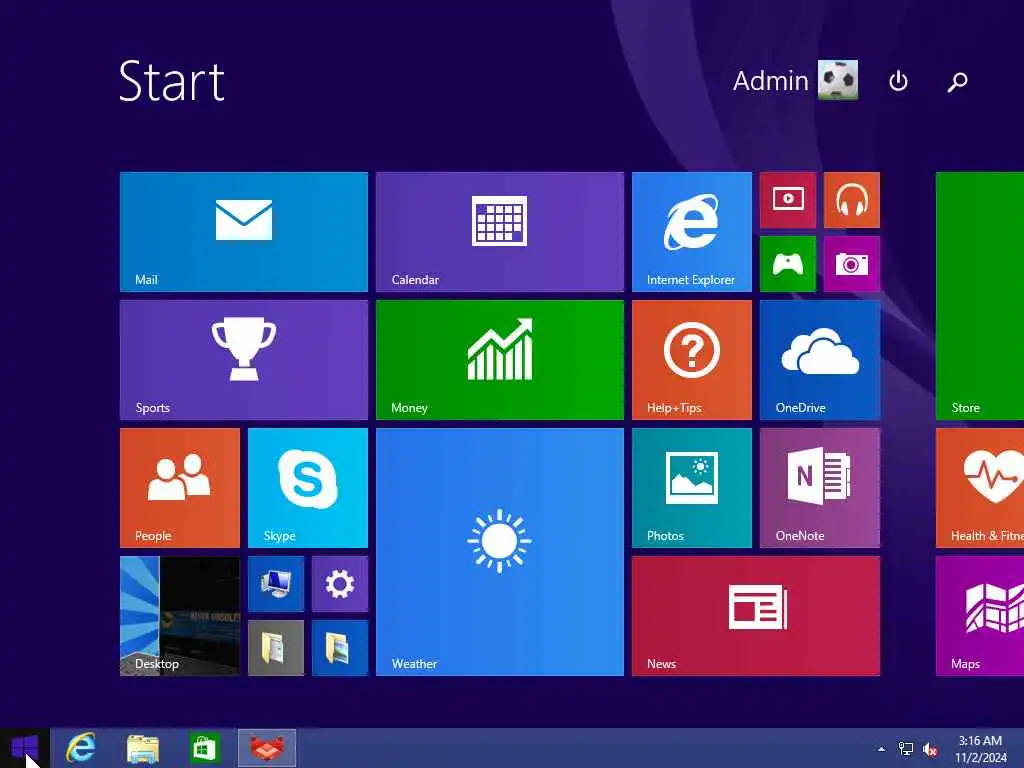Open Internet Explorer from the taskbar
The width and height of the screenshot is (1024, 768).
(x=81, y=748)
